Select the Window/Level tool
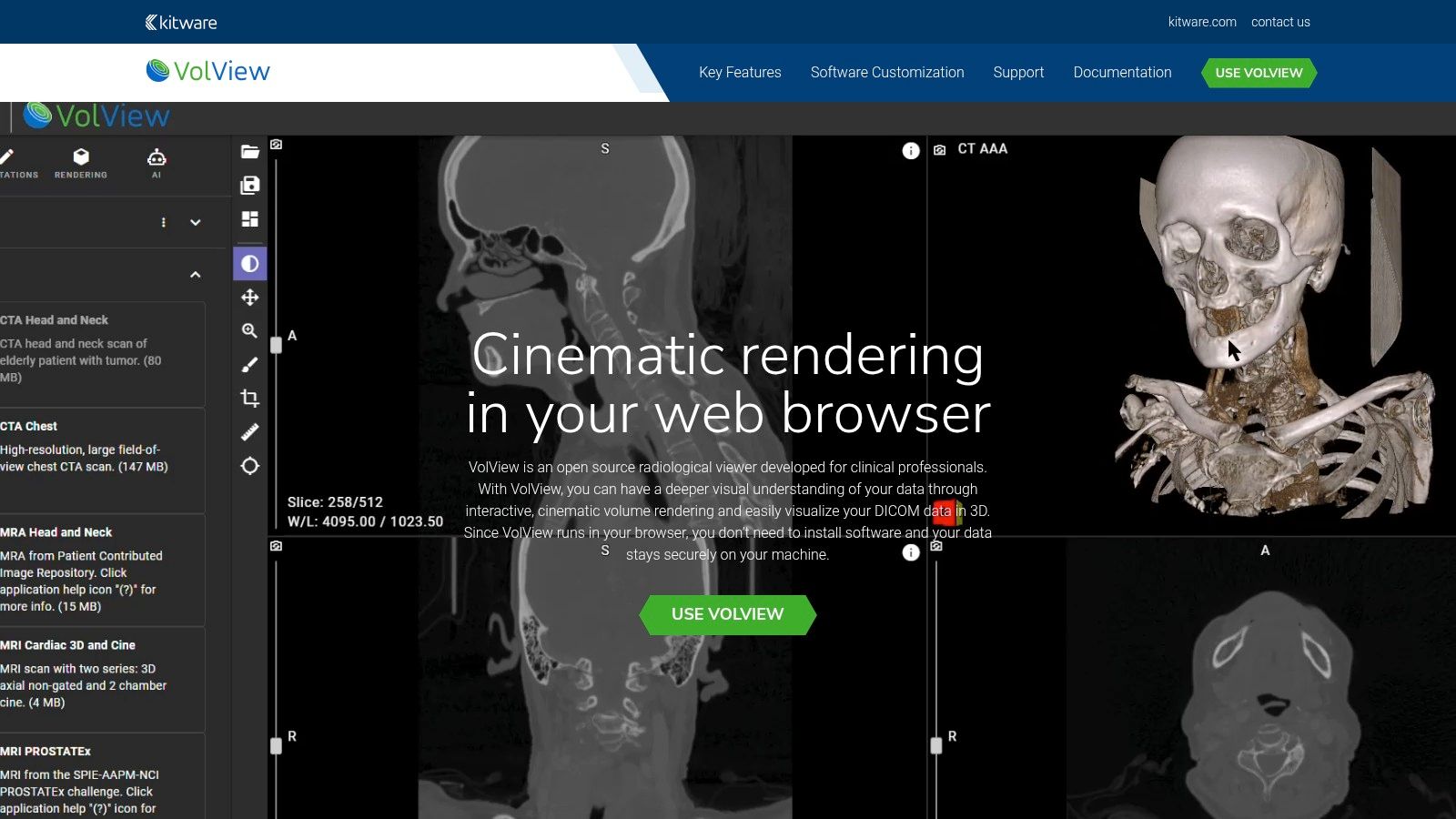The width and height of the screenshot is (1456, 819). point(250,263)
